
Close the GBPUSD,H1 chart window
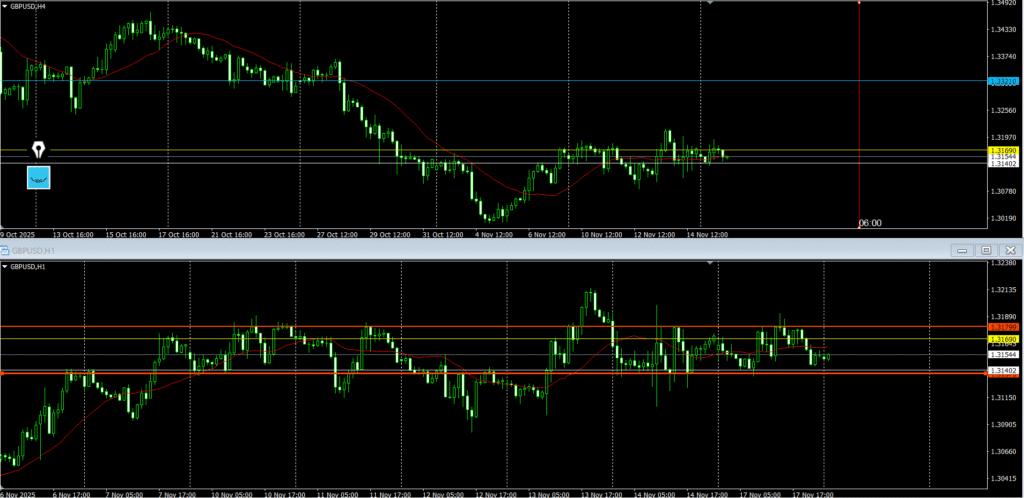[1010, 250]
